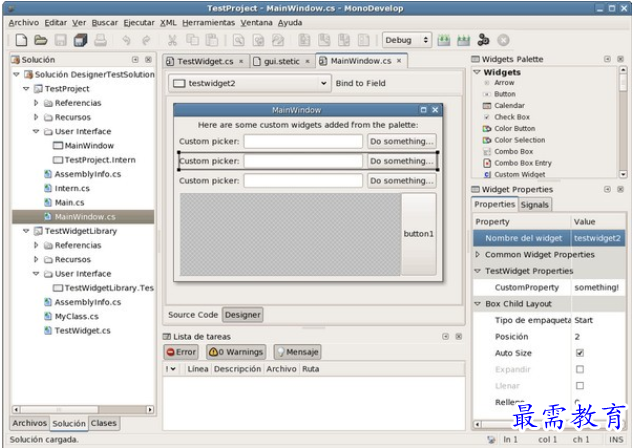634x448 pixels.
Task: Click the Redo toolbar icon
Action: (146, 40)
